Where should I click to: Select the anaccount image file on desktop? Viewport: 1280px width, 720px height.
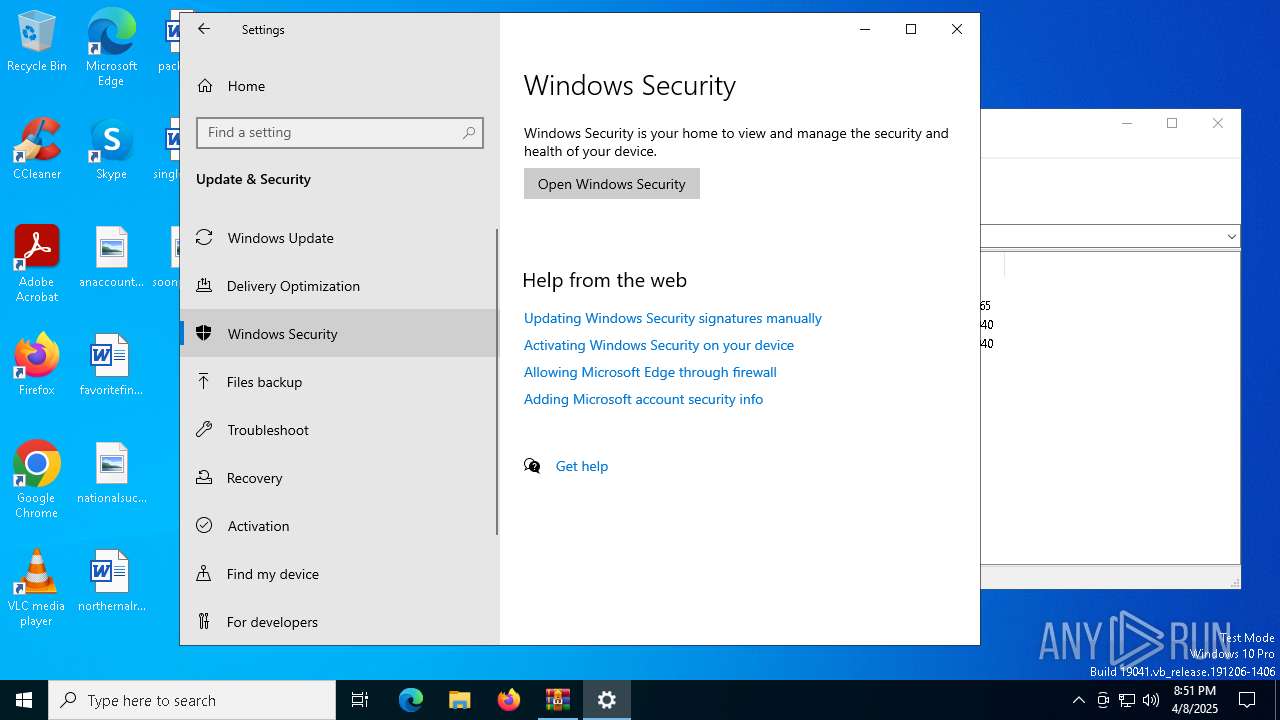[x=111, y=258]
